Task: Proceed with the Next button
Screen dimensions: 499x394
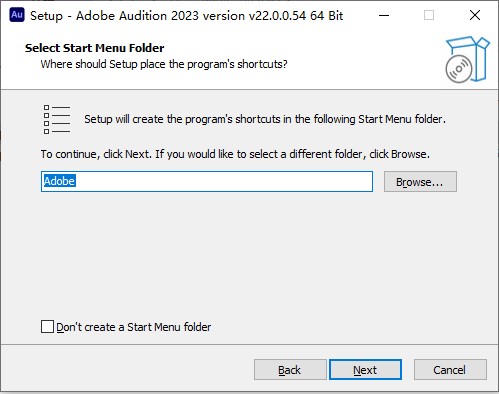Action: click(365, 370)
